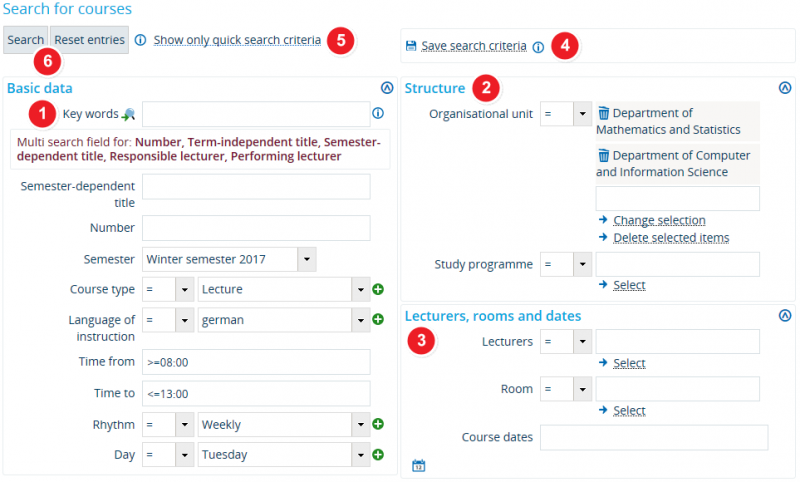Collapse the Basic data section
The image size is (800, 482).
387,88
